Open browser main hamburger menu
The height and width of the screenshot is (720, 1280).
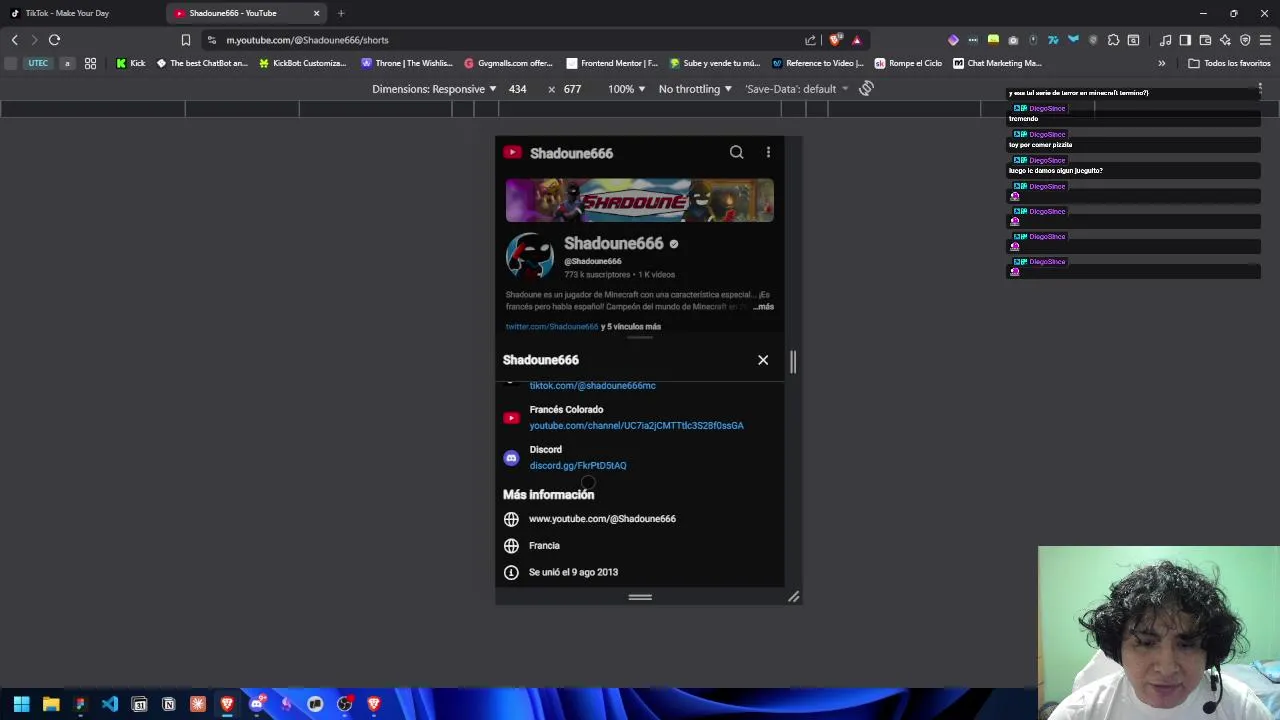[x=1265, y=40]
